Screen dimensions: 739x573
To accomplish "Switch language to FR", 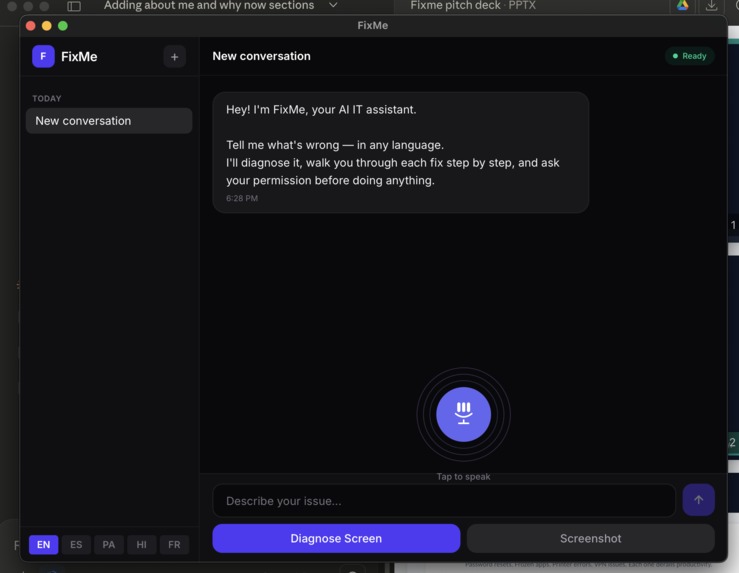I will (x=174, y=545).
